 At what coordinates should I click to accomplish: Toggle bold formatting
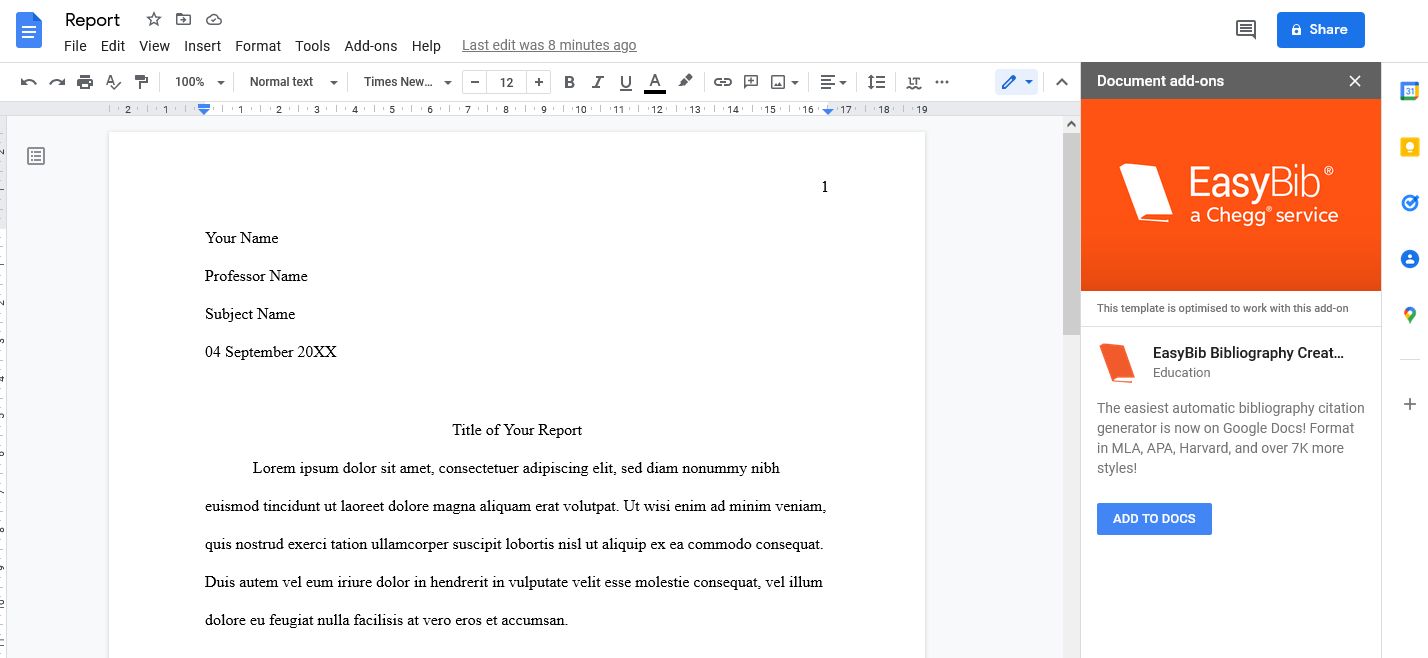(x=569, y=81)
